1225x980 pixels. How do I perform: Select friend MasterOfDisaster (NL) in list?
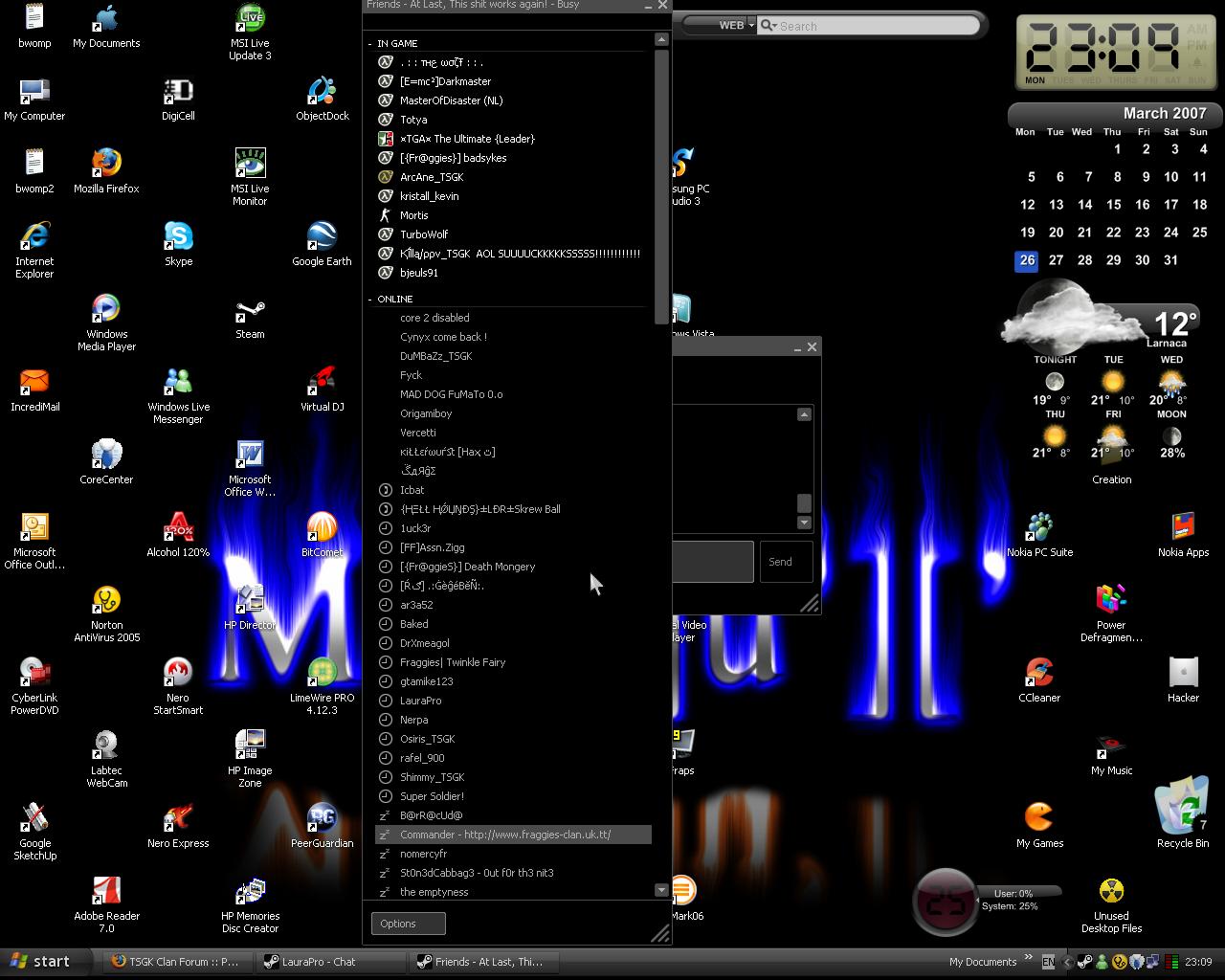[x=451, y=100]
